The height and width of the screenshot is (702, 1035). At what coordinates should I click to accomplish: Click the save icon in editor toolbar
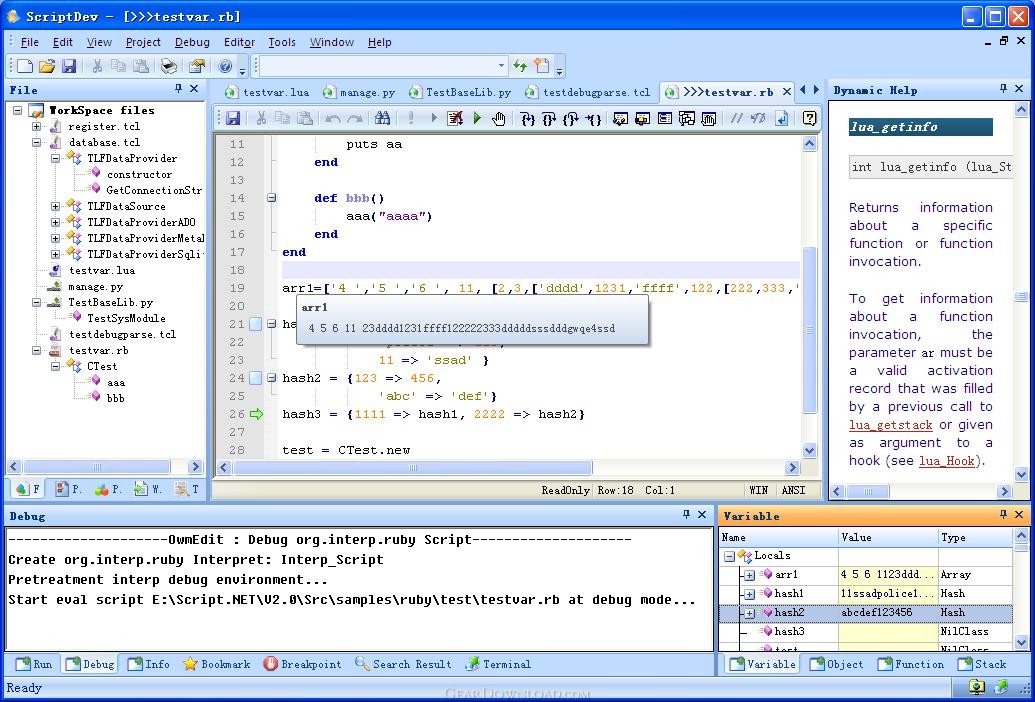(232, 118)
